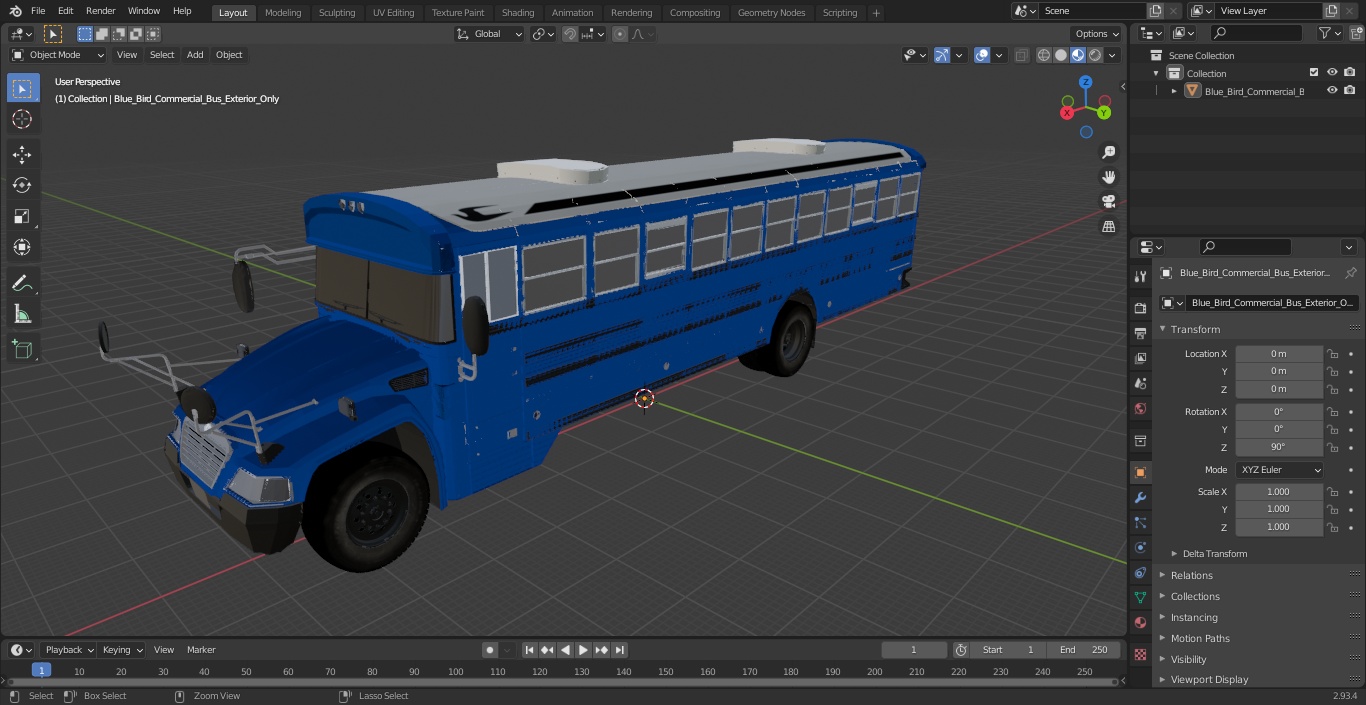The image size is (1366, 705).
Task: Open the Scene properties tab
Action: click(1140, 383)
